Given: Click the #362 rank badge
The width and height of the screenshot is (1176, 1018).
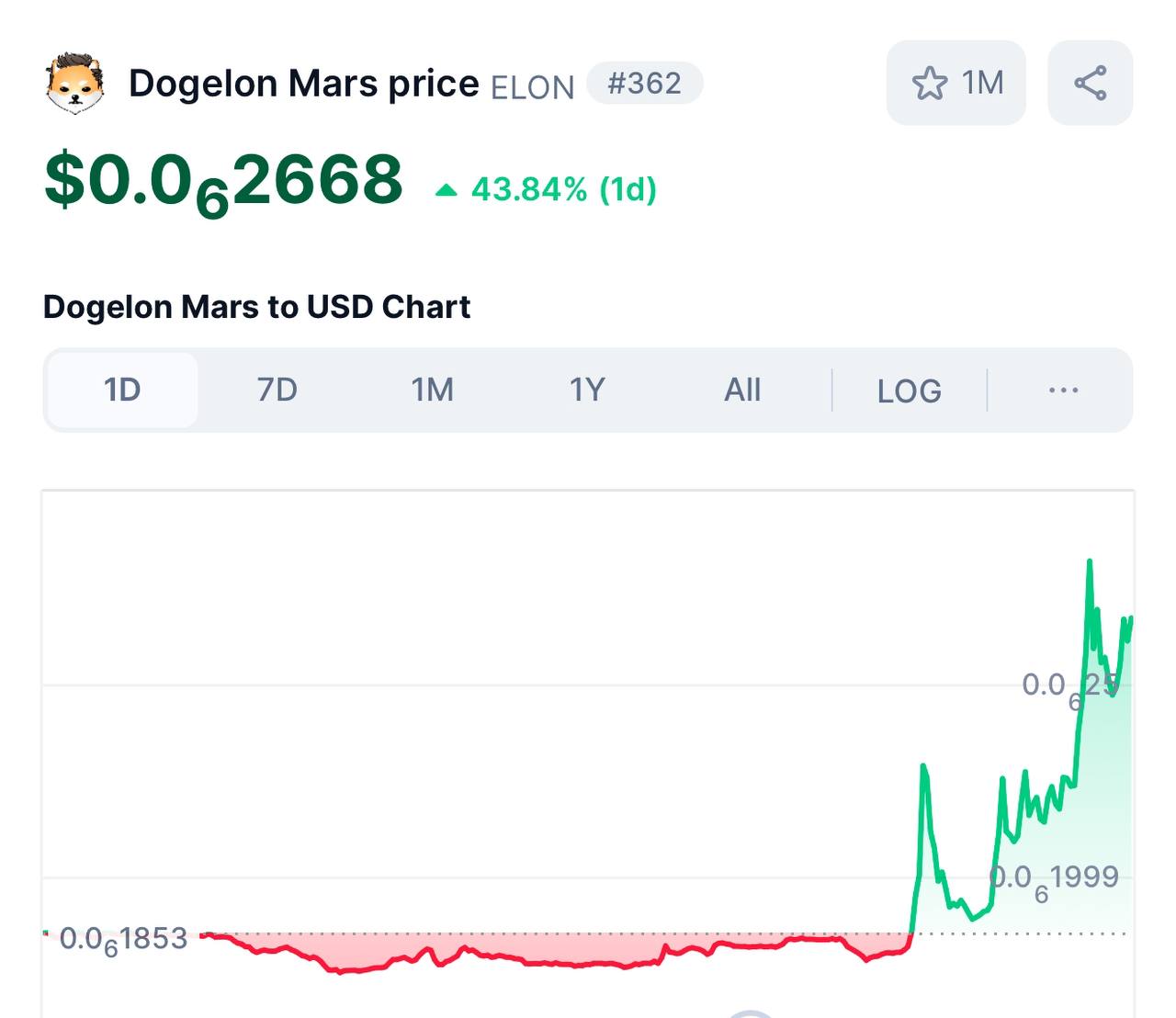Looking at the screenshot, I should point(645,84).
